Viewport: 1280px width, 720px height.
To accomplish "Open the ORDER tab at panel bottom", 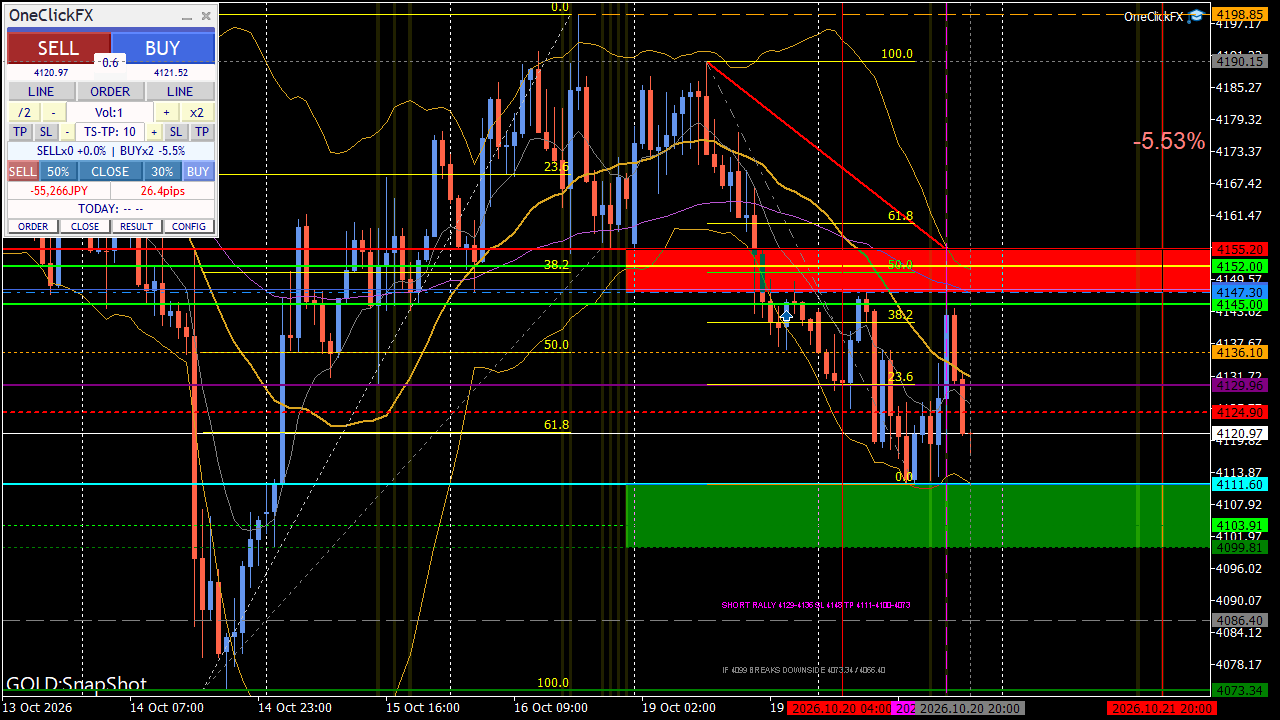I will click(x=33, y=226).
